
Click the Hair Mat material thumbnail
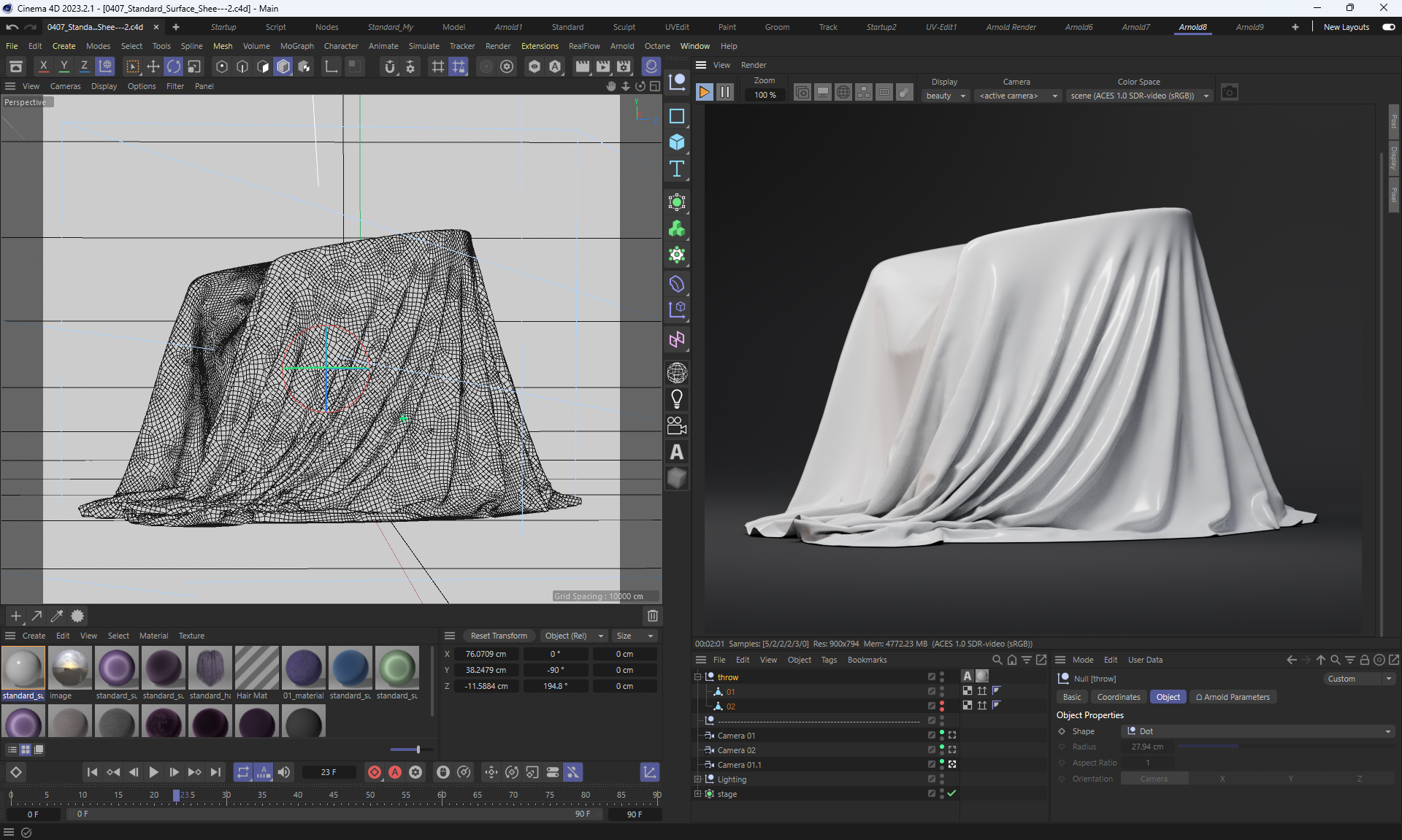click(256, 668)
